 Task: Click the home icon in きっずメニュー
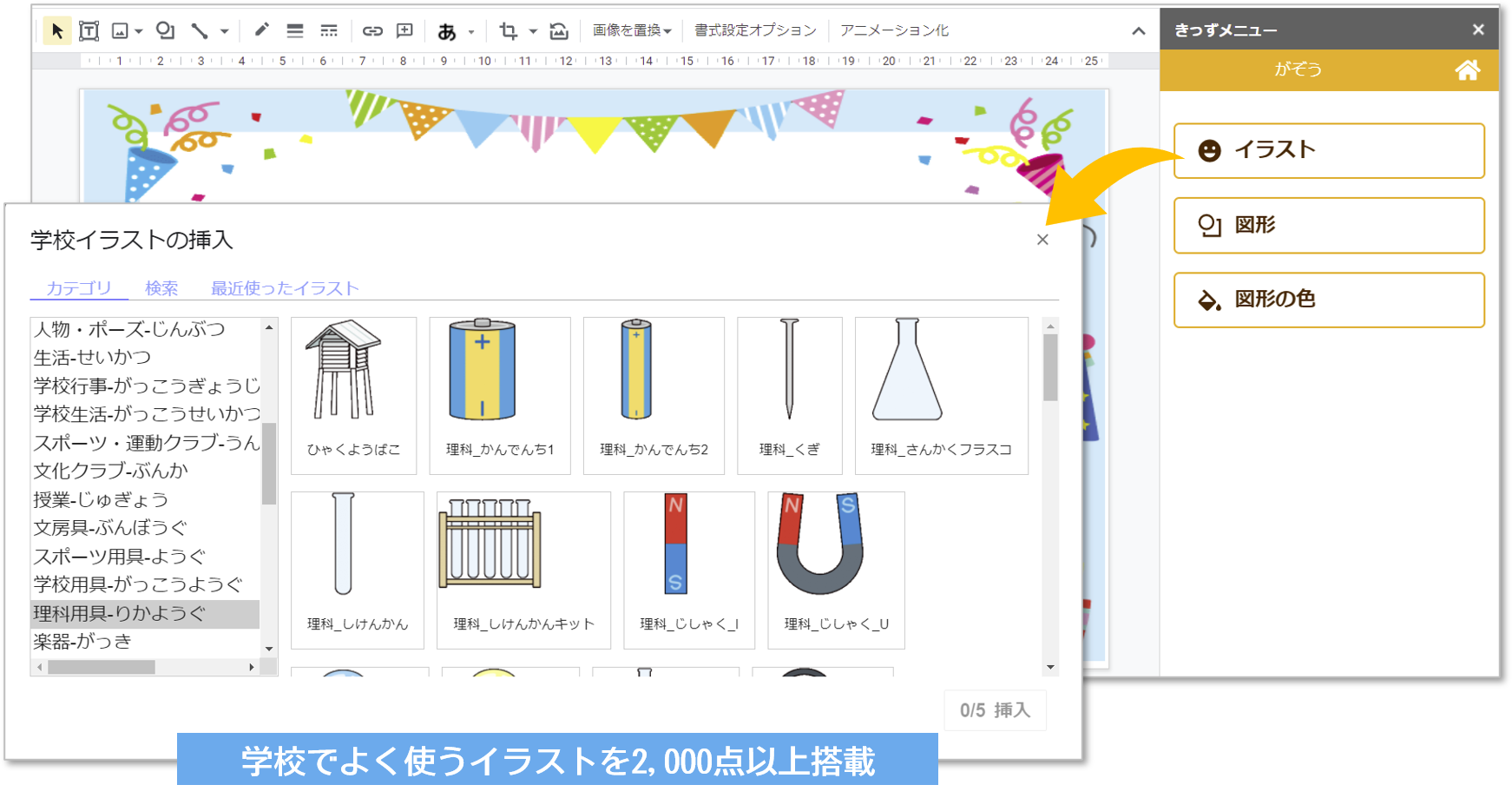pyautogui.click(x=1467, y=70)
